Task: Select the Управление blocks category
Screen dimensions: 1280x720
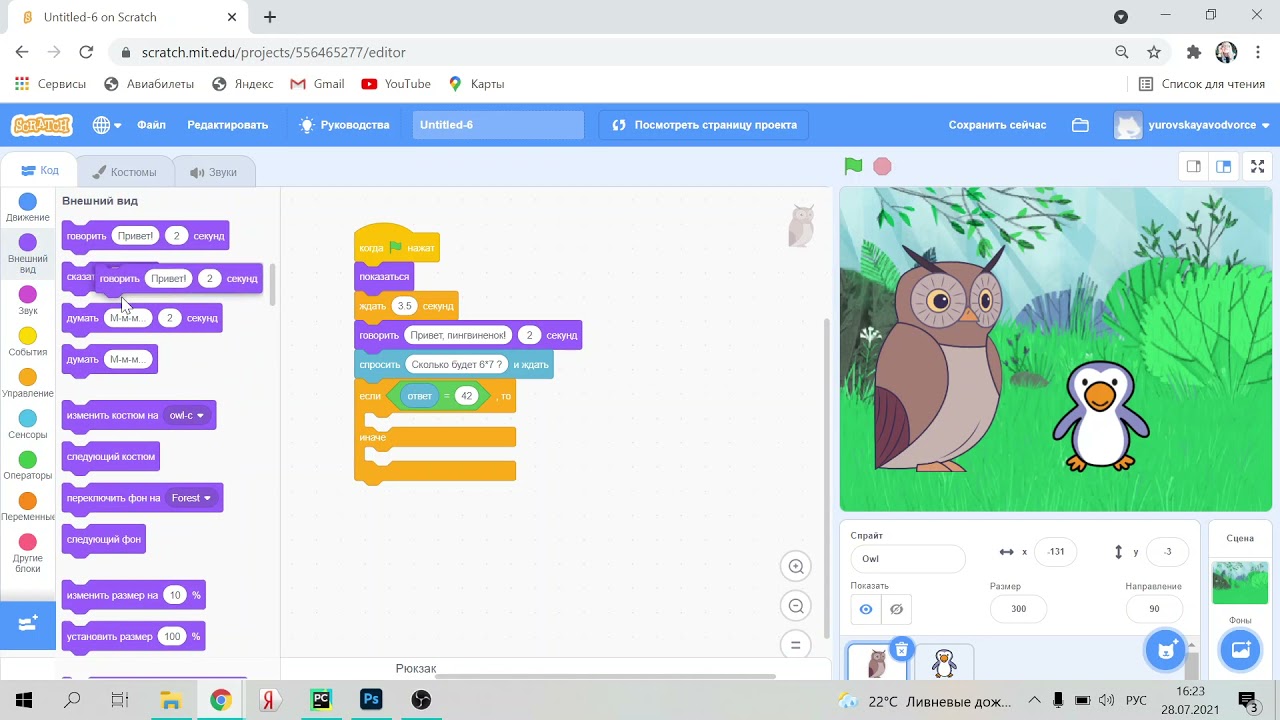Action: point(28,383)
